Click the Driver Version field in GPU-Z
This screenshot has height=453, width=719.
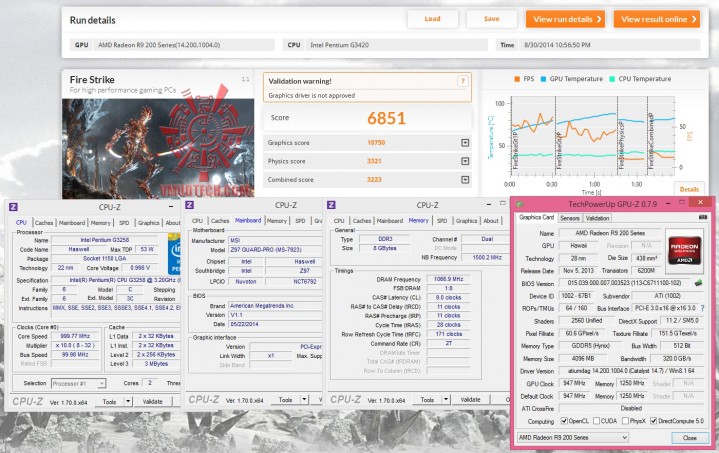tap(631, 371)
